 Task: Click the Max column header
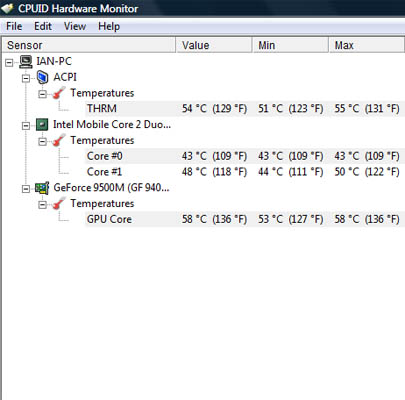(x=367, y=45)
